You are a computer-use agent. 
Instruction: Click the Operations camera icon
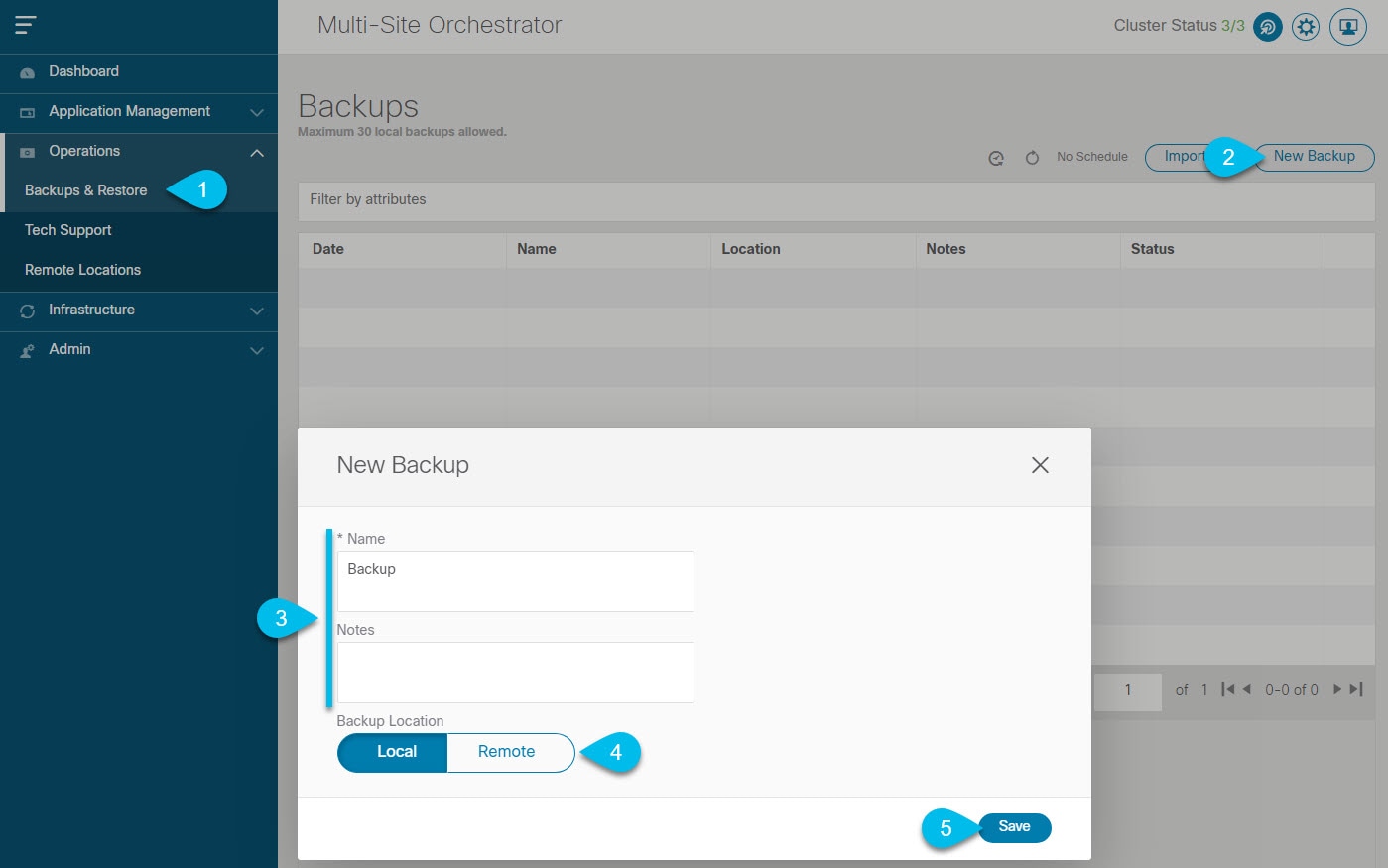28,152
